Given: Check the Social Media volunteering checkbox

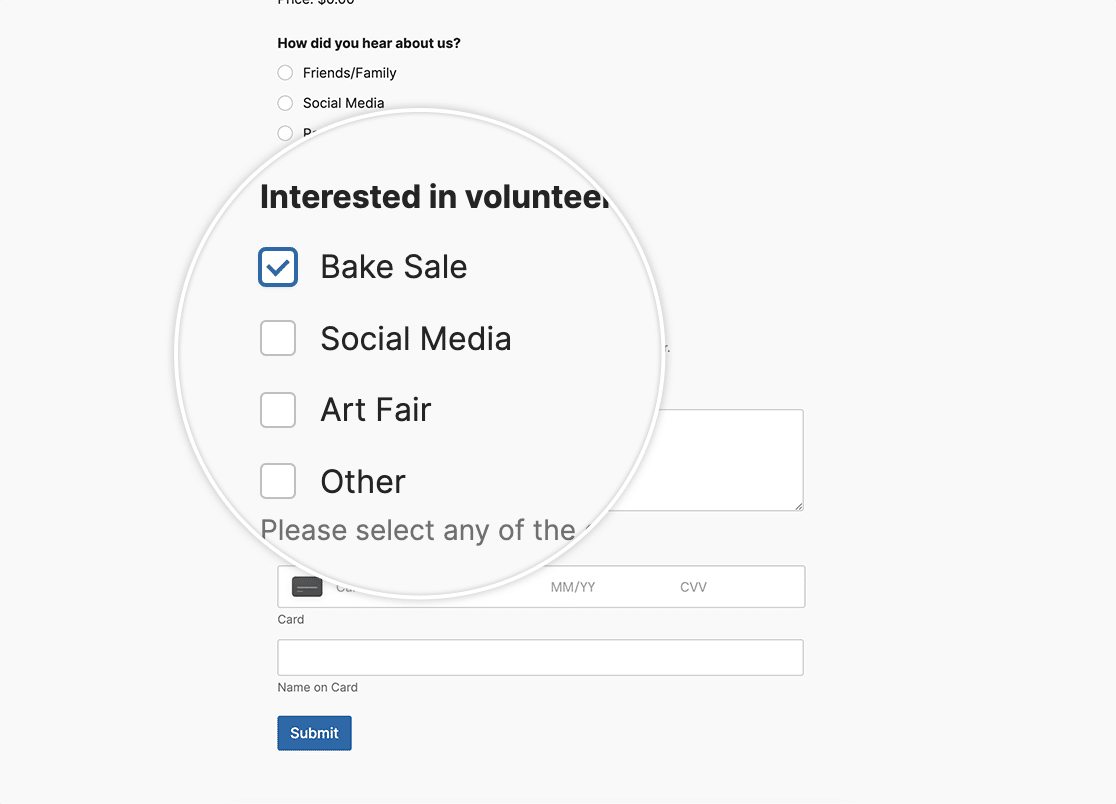Looking at the screenshot, I should pos(278,338).
